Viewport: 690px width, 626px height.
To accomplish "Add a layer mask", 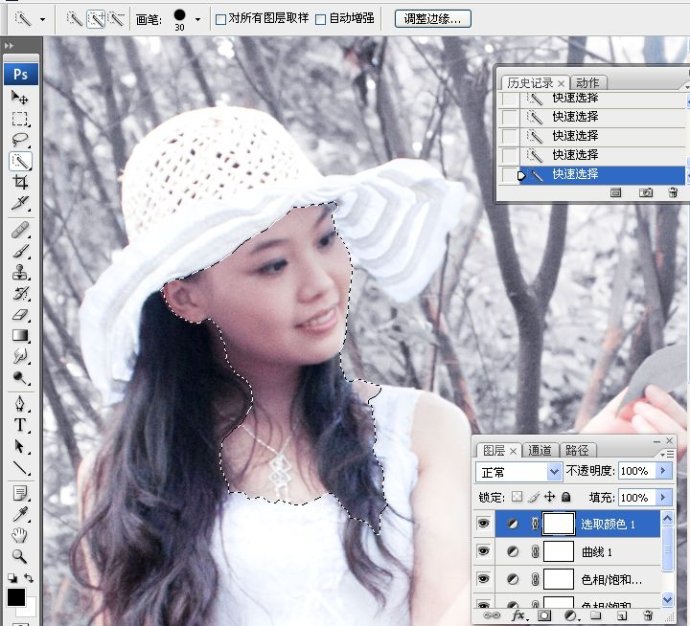I will [x=544, y=615].
